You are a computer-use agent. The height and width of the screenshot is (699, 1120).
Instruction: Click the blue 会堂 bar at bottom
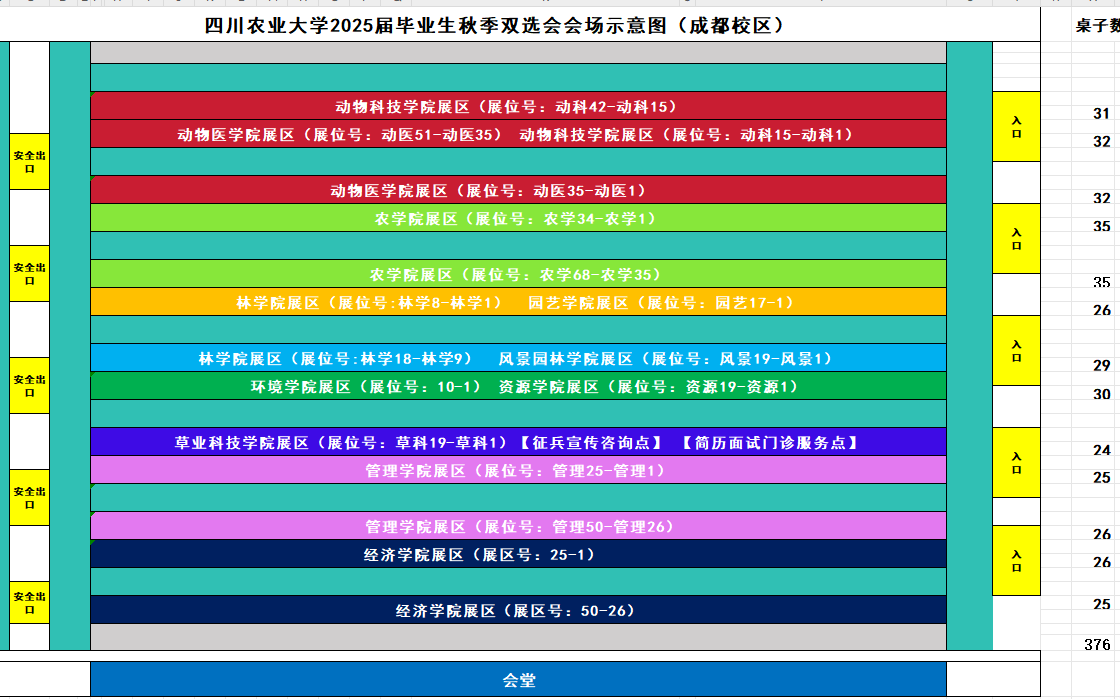tap(518, 680)
